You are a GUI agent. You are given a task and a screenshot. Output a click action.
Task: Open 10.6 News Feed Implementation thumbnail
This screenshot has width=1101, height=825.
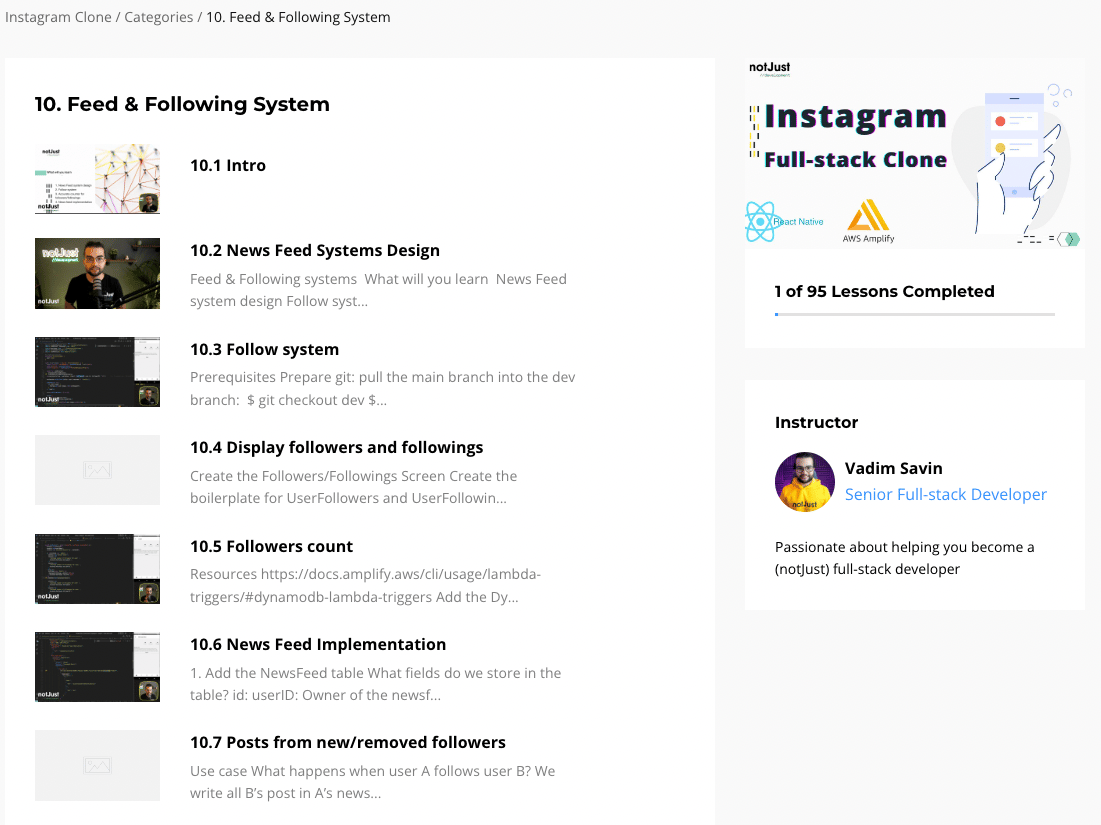(98, 667)
